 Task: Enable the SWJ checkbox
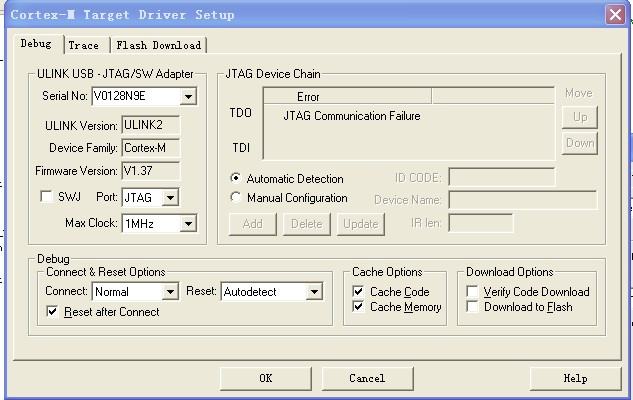click(46, 197)
